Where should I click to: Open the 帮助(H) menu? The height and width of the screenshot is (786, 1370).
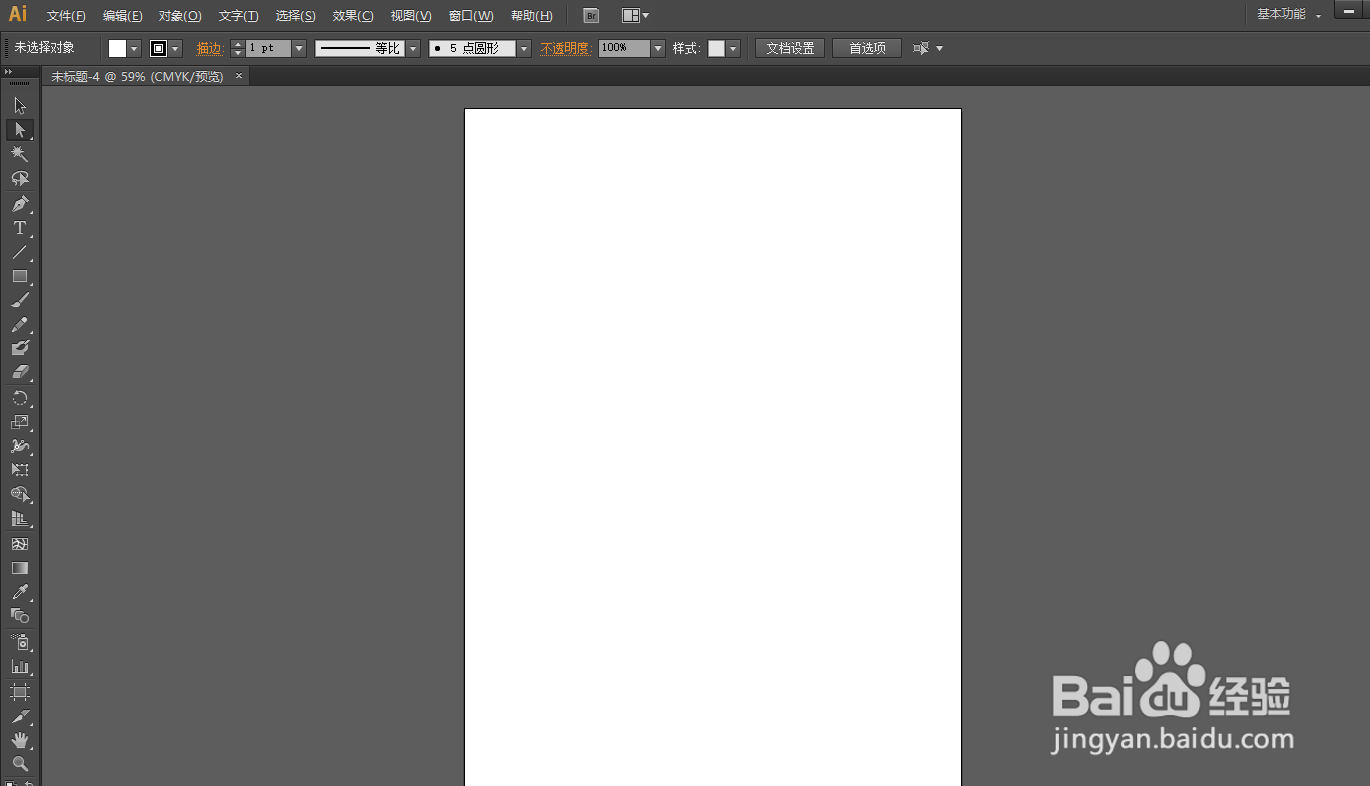point(531,16)
